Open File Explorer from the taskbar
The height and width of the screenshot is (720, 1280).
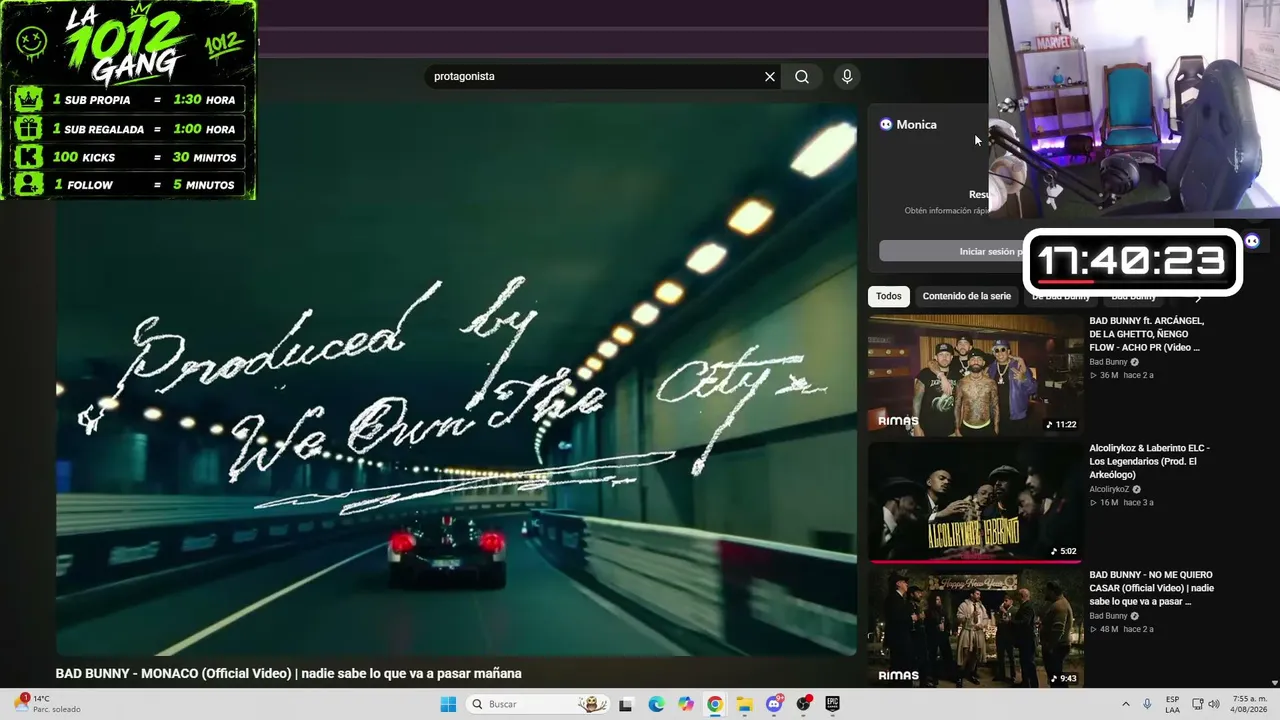(x=744, y=704)
